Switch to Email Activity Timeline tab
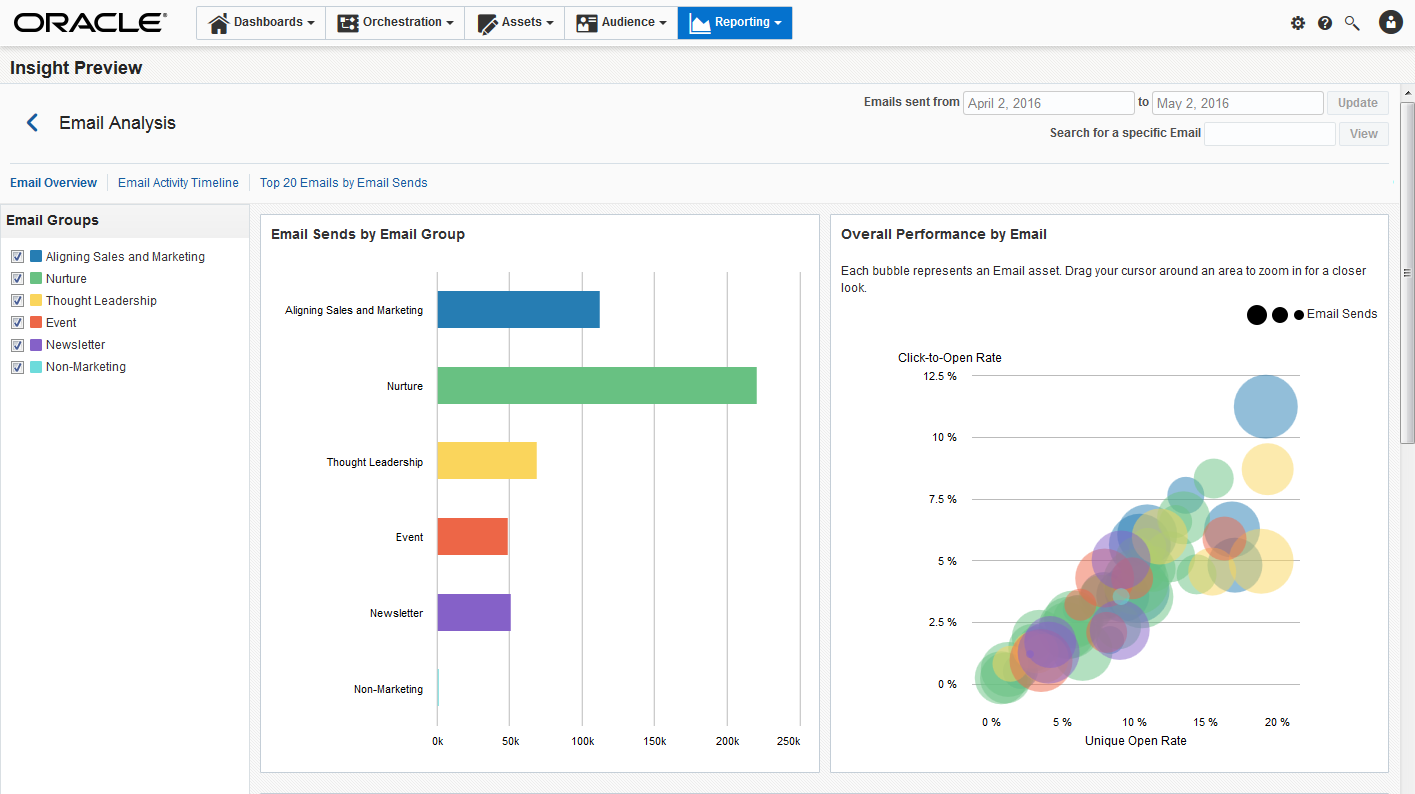The height and width of the screenshot is (794, 1415). (178, 183)
